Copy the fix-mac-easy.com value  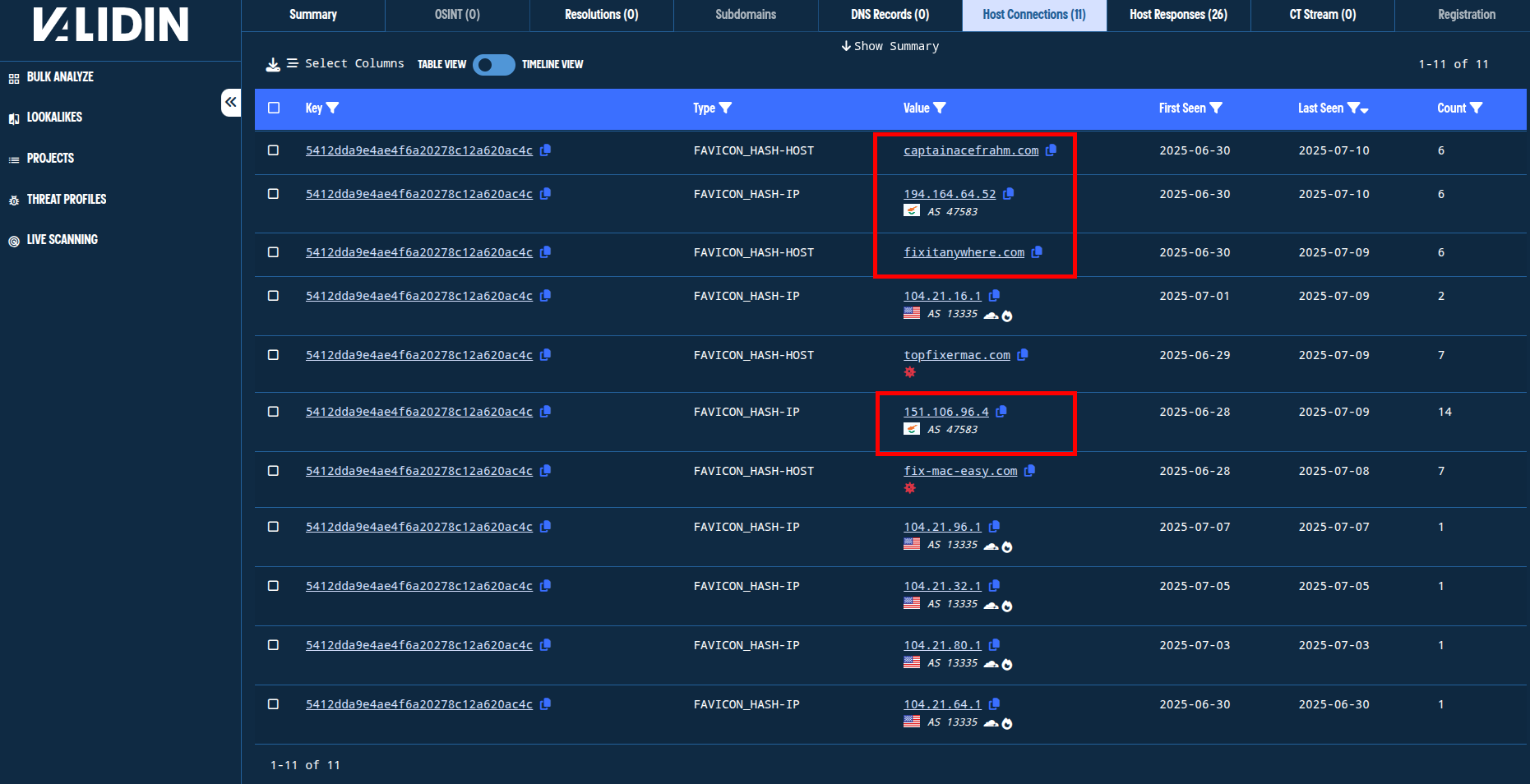pos(1029,471)
